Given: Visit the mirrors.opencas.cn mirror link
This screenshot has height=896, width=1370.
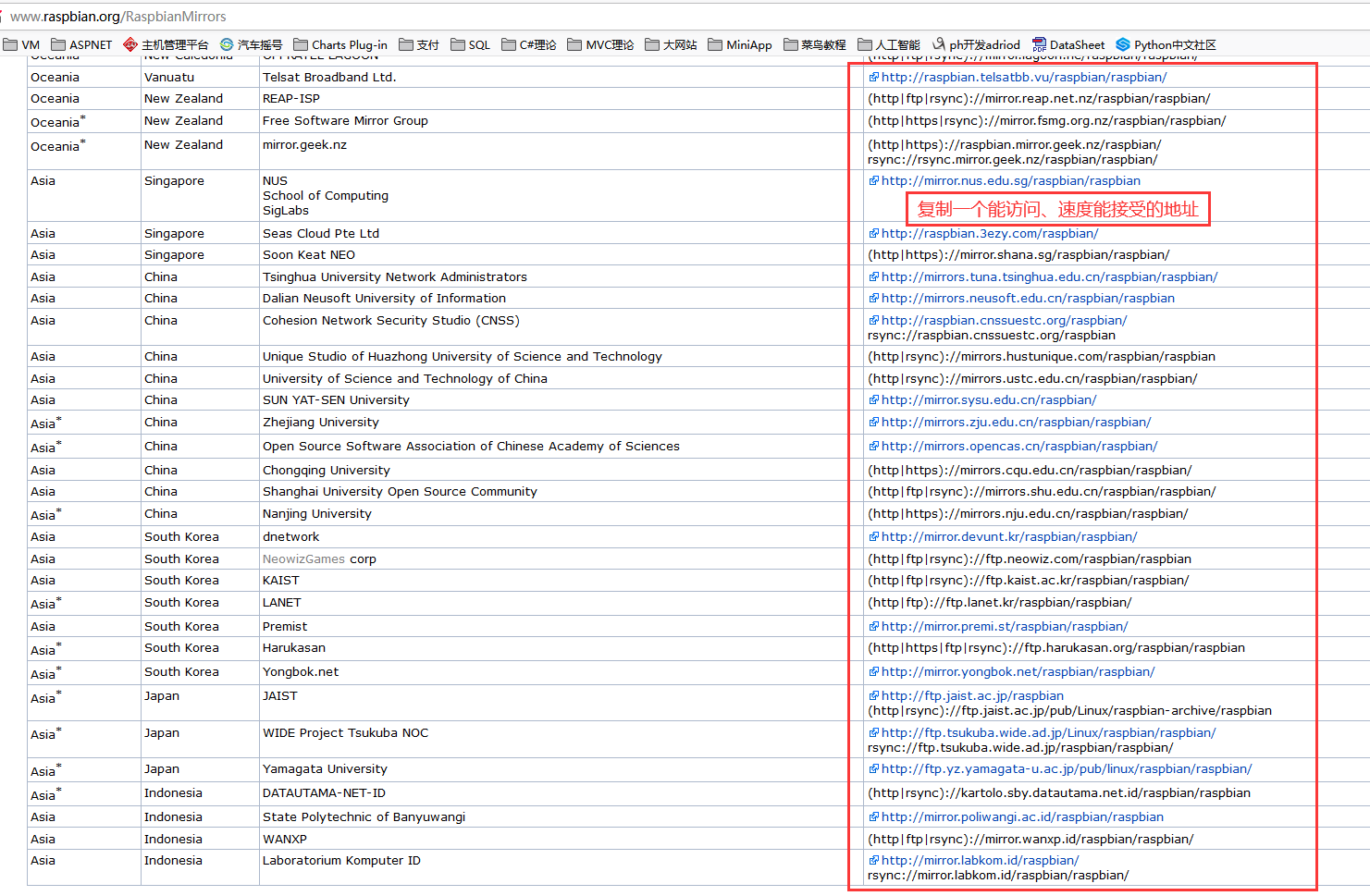Looking at the screenshot, I should pyautogui.click(x=1019, y=447).
